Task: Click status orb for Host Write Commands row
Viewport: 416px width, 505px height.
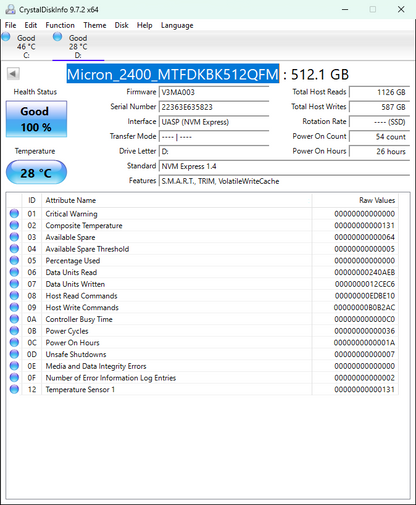Action: click(x=14, y=307)
